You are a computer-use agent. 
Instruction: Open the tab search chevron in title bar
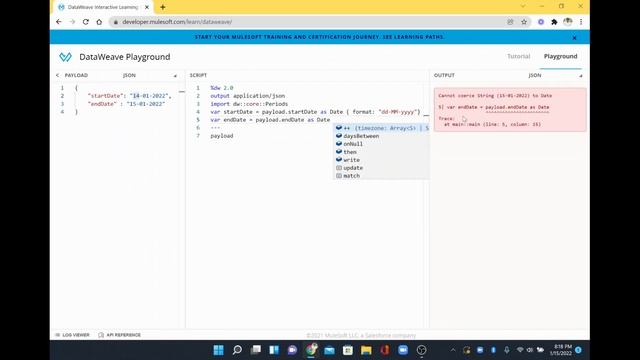point(523,6)
